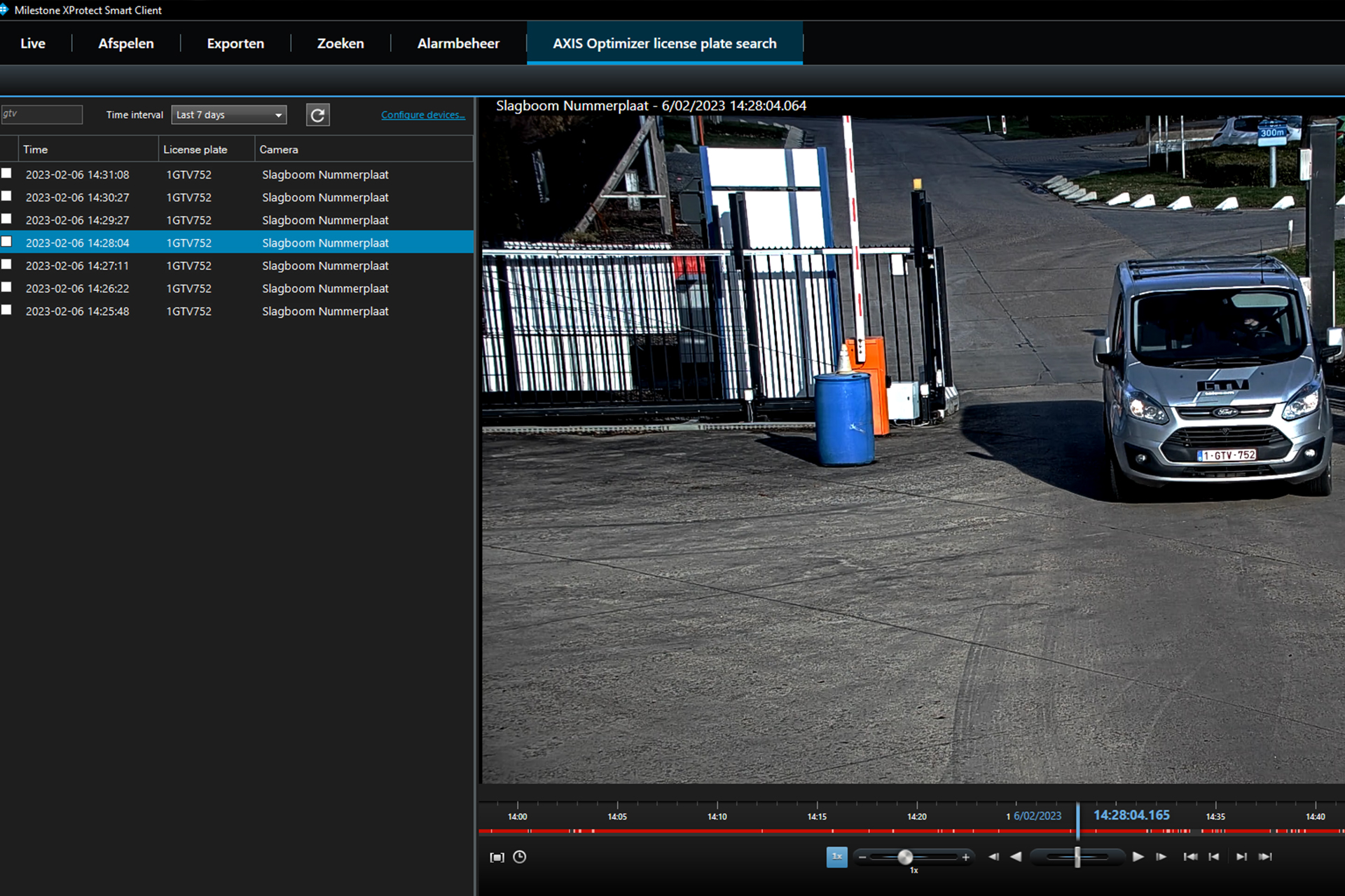Viewport: 1345px width, 896px height.
Task: Click the playback speed slider knob
Action: 904,857
